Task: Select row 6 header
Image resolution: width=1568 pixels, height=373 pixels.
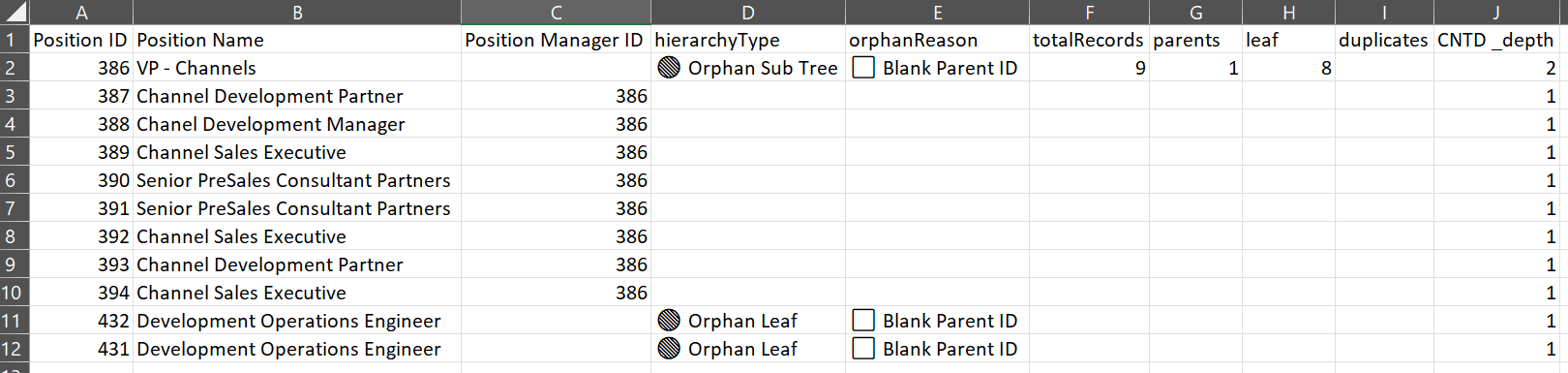Action: pyautogui.click(x=15, y=180)
